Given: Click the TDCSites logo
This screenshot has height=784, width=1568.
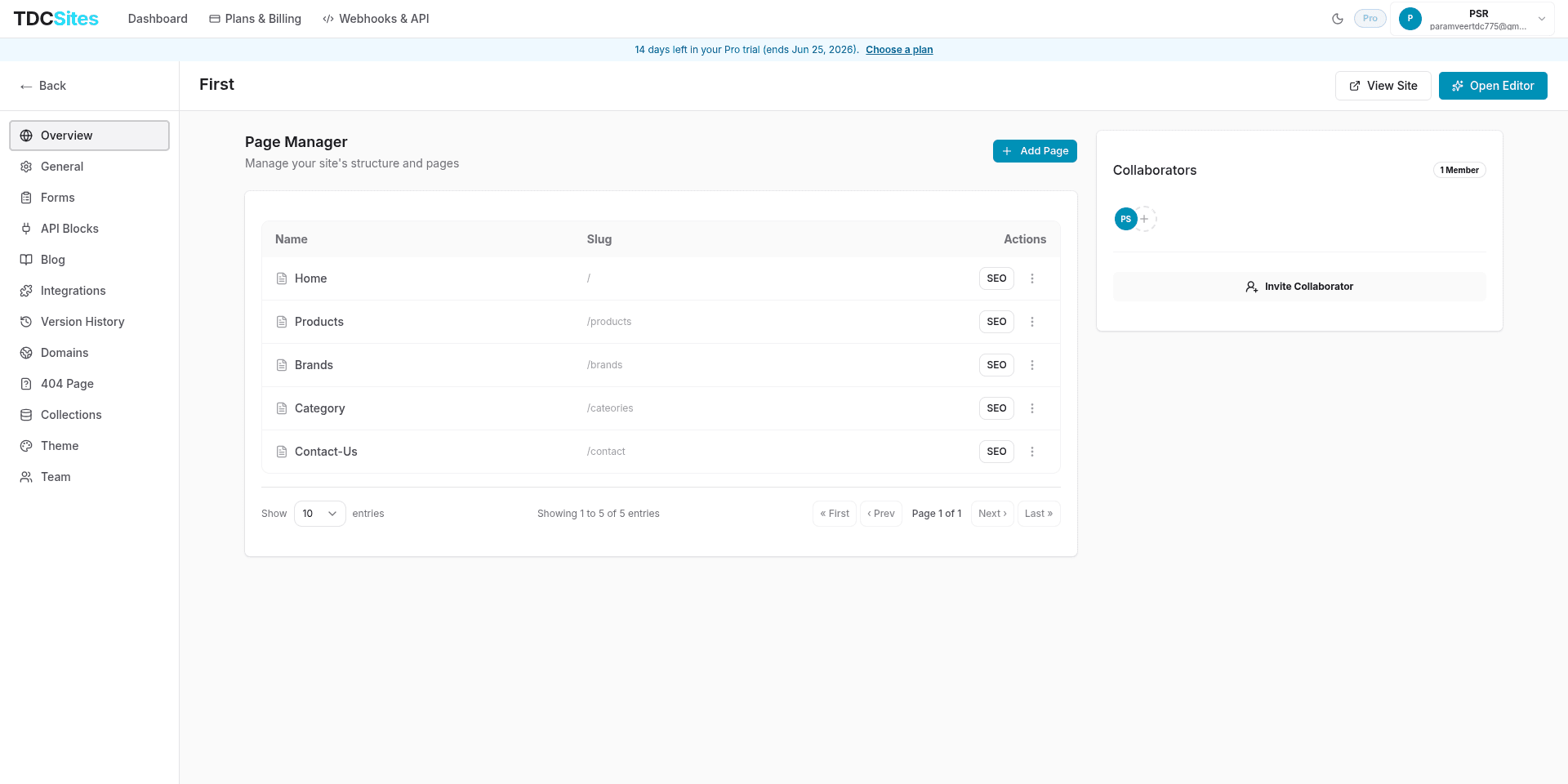Looking at the screenshot, I should pyautogui.click(x=56, y=19).
